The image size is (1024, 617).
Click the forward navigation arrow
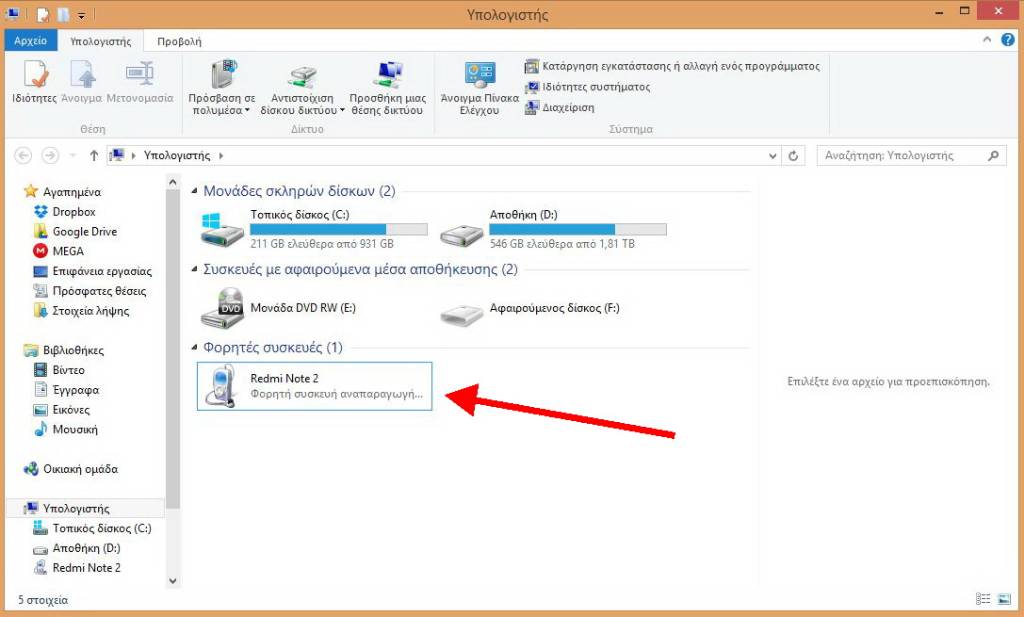click(x=50, y=155)
